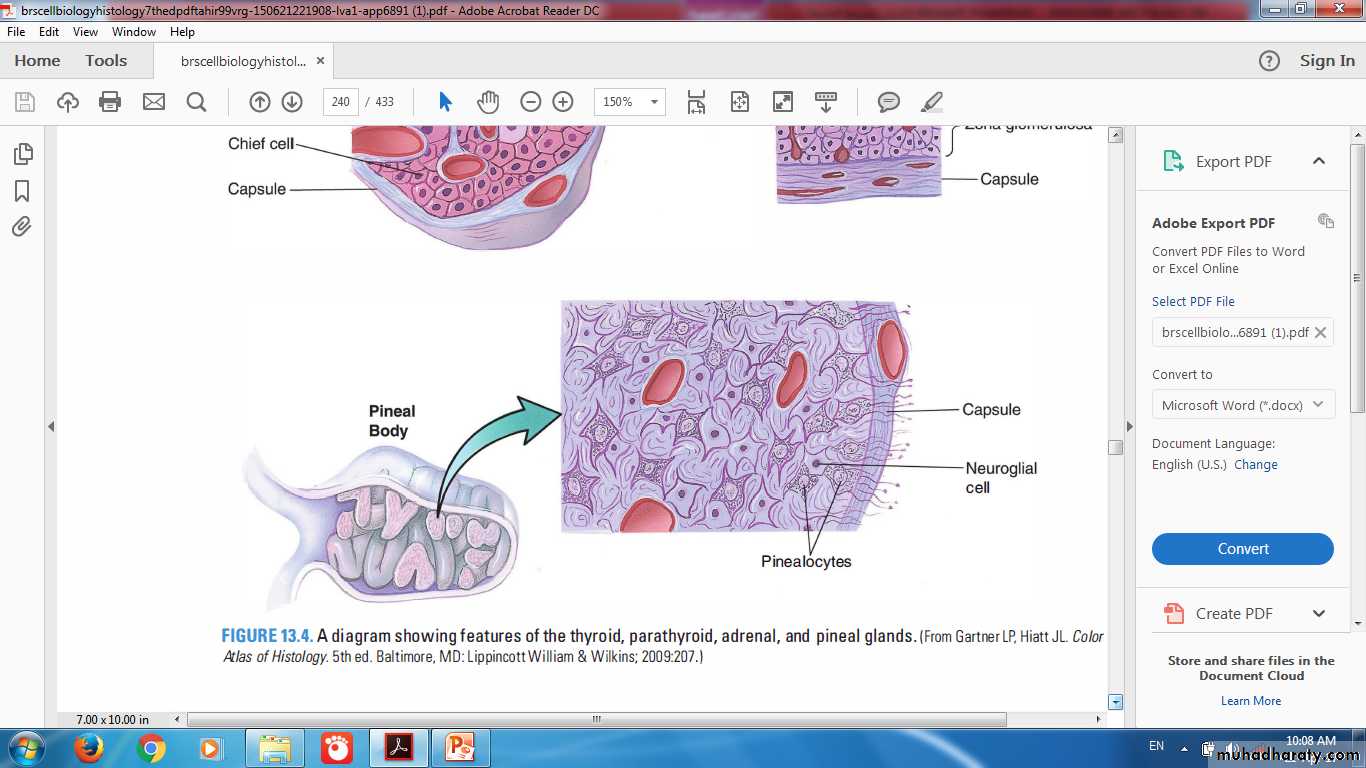Select the Hand pan tool

(488, 102)
